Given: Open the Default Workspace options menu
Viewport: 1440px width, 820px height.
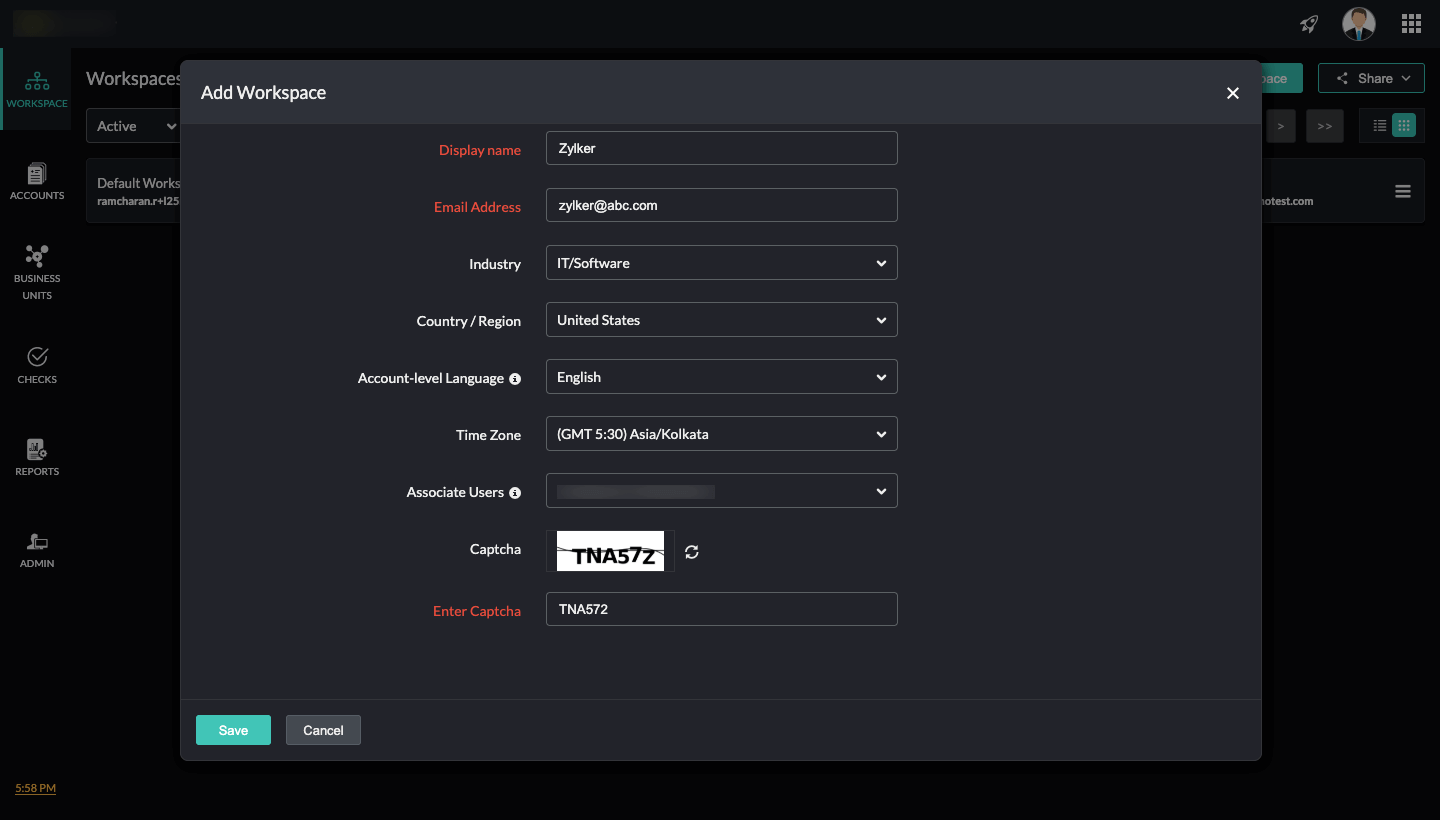Looking at the screenshot, I should pyautogui.click(x=1402, y=190).
